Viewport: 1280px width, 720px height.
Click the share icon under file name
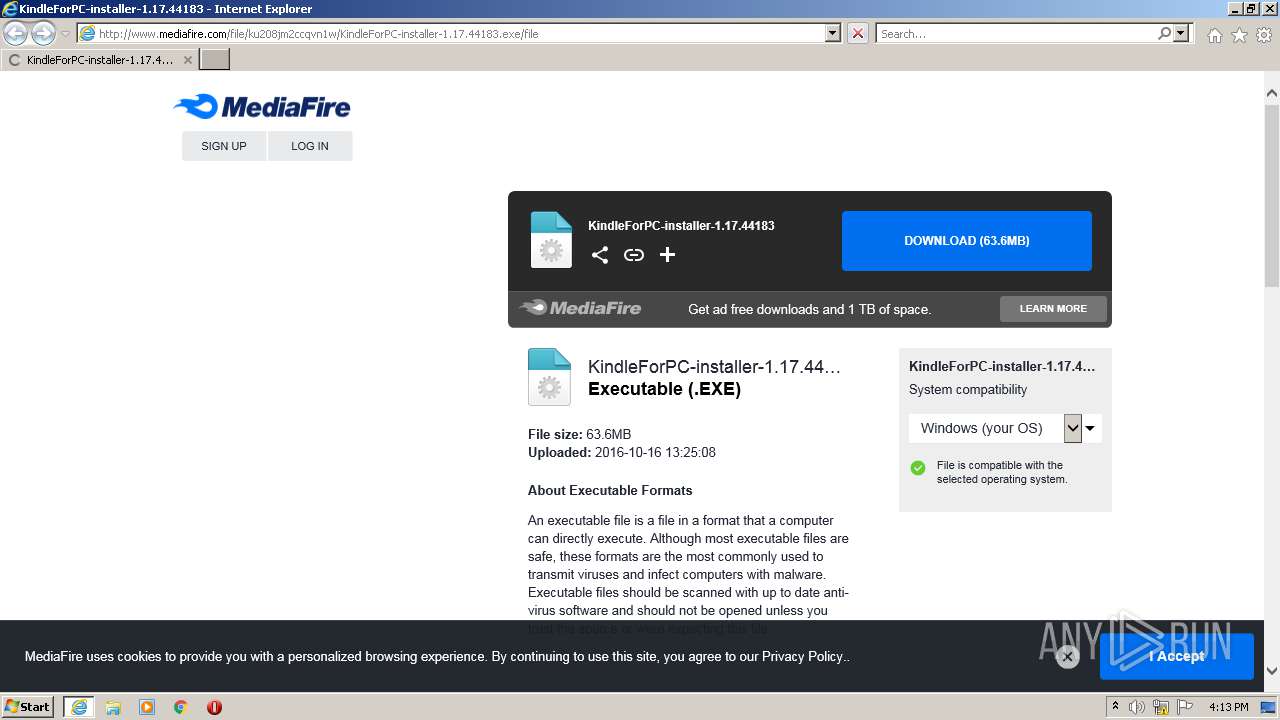coord(600,255)
